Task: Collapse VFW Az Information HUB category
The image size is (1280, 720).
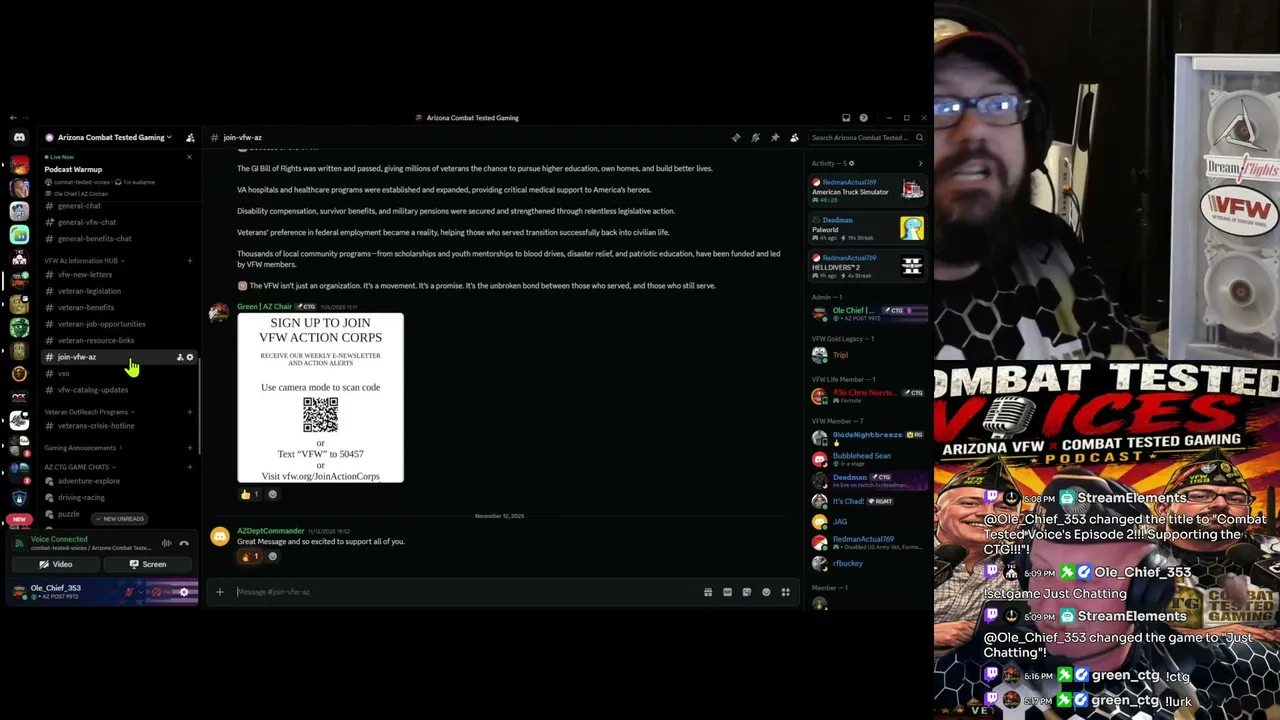Action: click(x=83, y=261)
